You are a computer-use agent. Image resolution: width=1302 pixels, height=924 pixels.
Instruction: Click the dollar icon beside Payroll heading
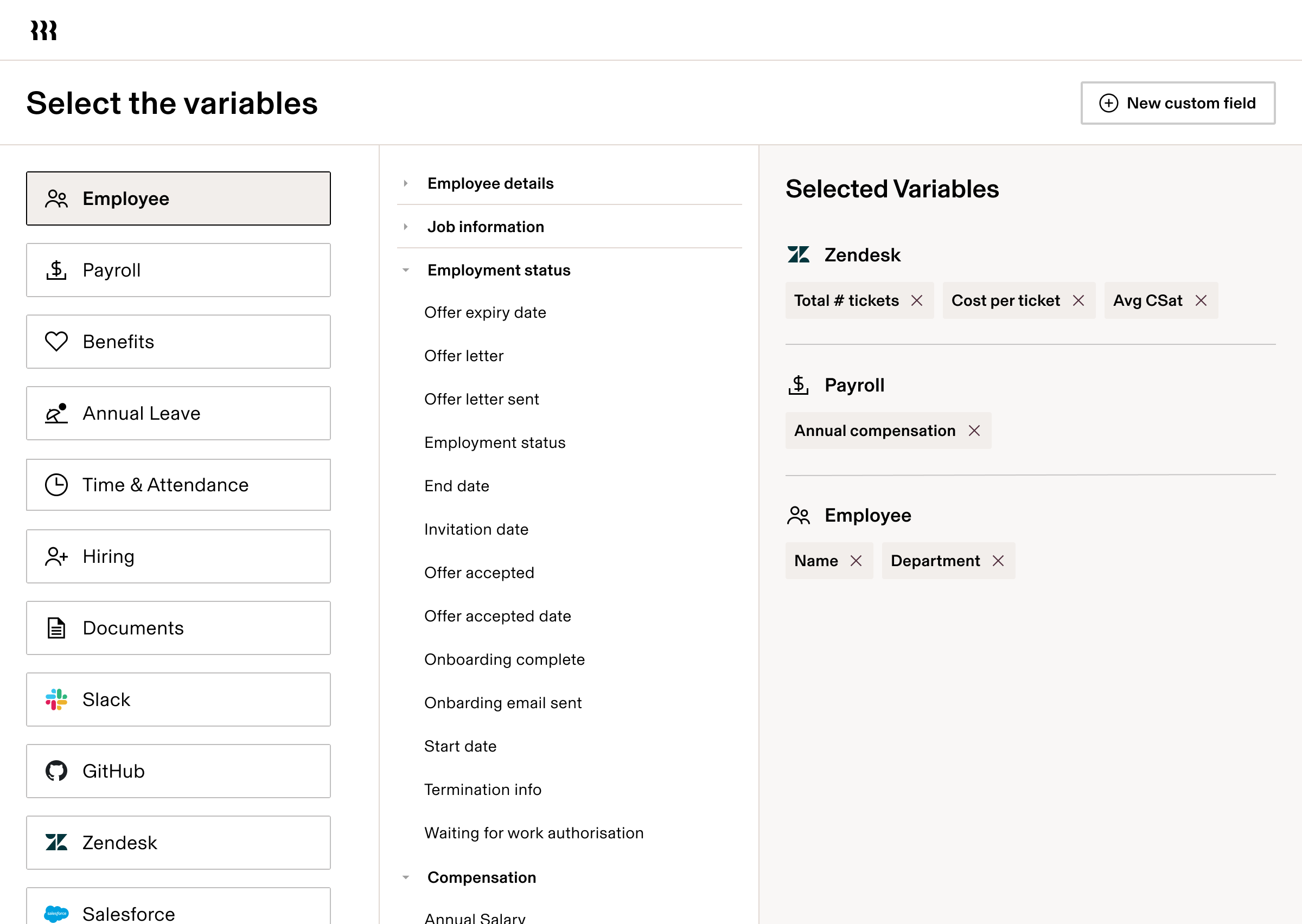tap(799, 385)
